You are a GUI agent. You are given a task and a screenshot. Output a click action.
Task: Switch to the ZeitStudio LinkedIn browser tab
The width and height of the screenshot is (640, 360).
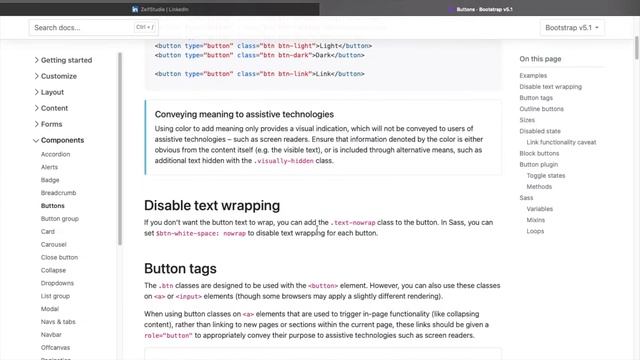click(x=160, y=9)
